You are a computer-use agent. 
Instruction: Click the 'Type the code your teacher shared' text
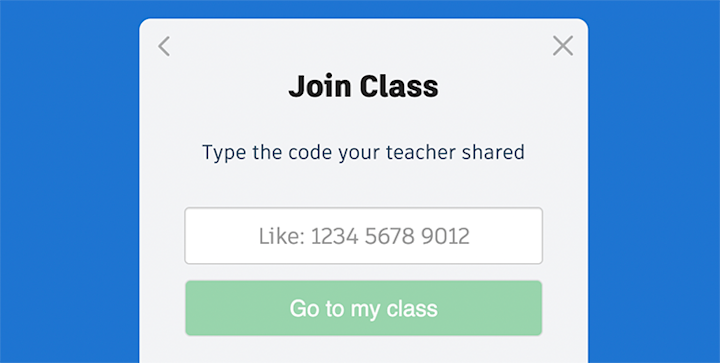pos(363,152)
